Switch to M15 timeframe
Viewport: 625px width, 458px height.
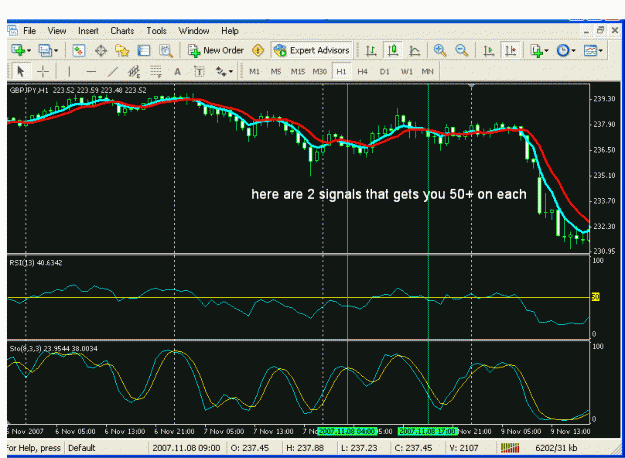pos(298,71)
